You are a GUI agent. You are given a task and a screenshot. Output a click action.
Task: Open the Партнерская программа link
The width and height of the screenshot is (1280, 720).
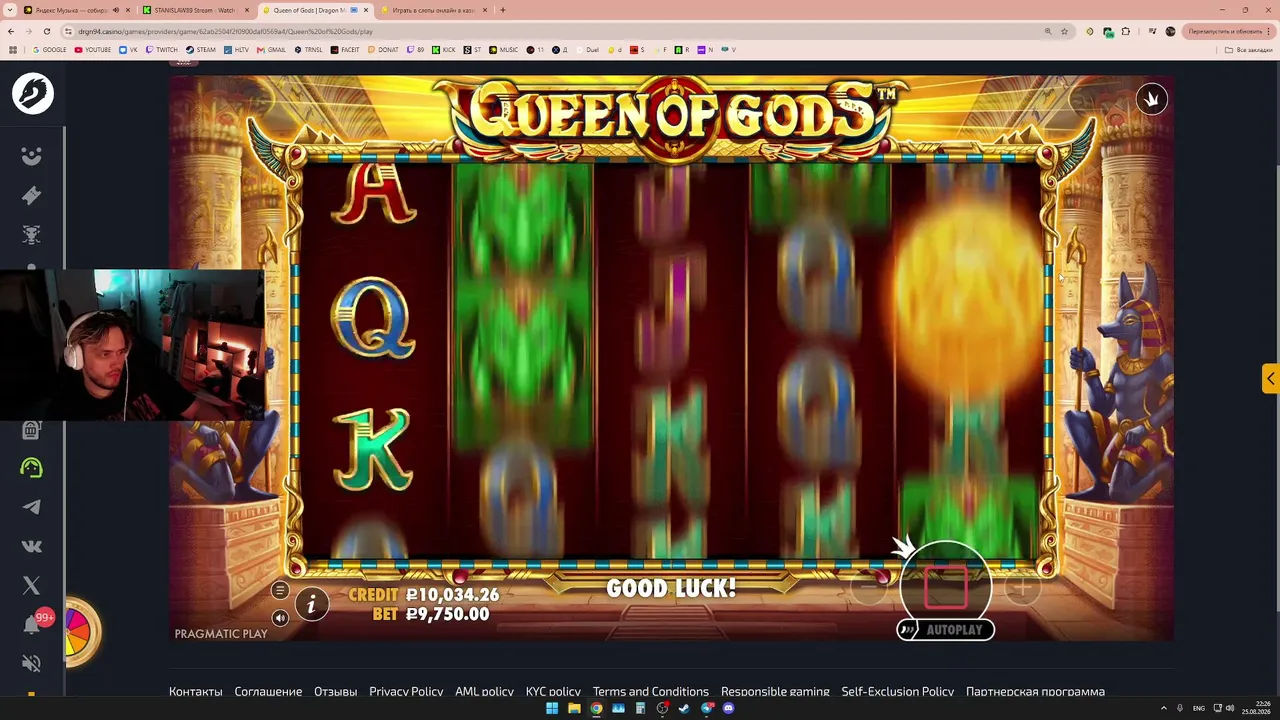coord(1035,692)
